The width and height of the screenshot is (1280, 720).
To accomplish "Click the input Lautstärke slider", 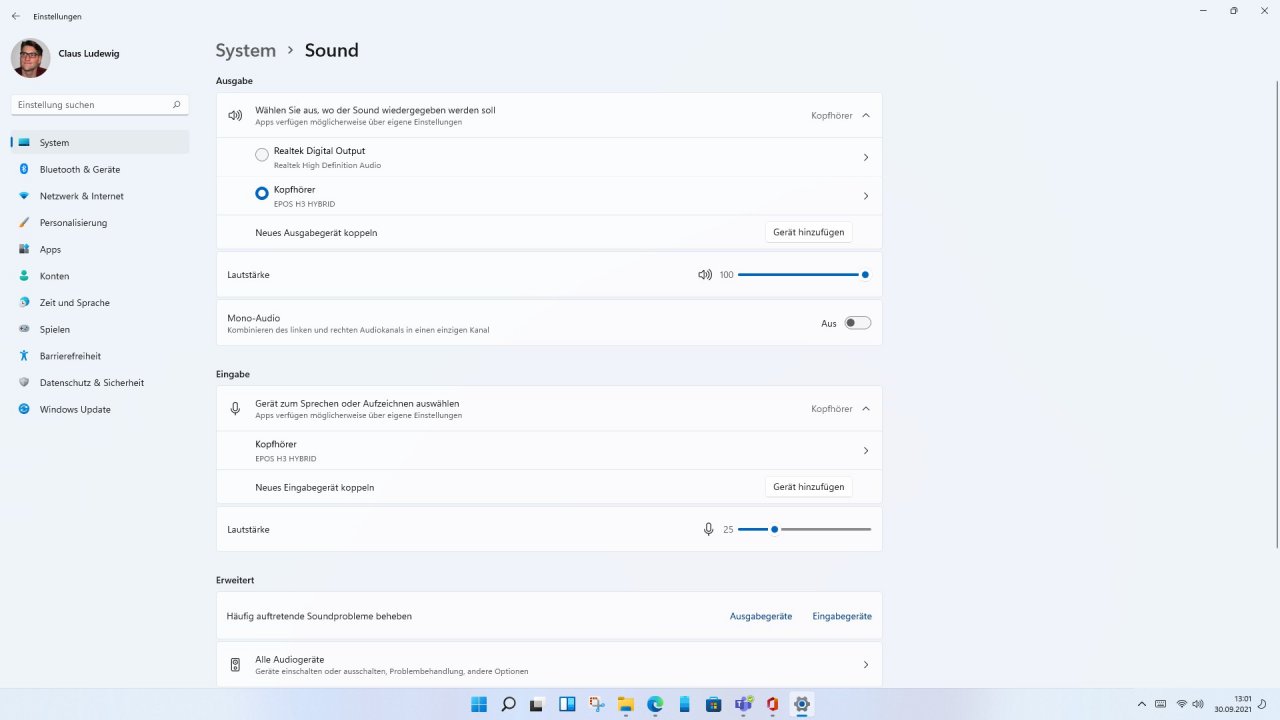I will pyautogui.click(x=804, y=529).
